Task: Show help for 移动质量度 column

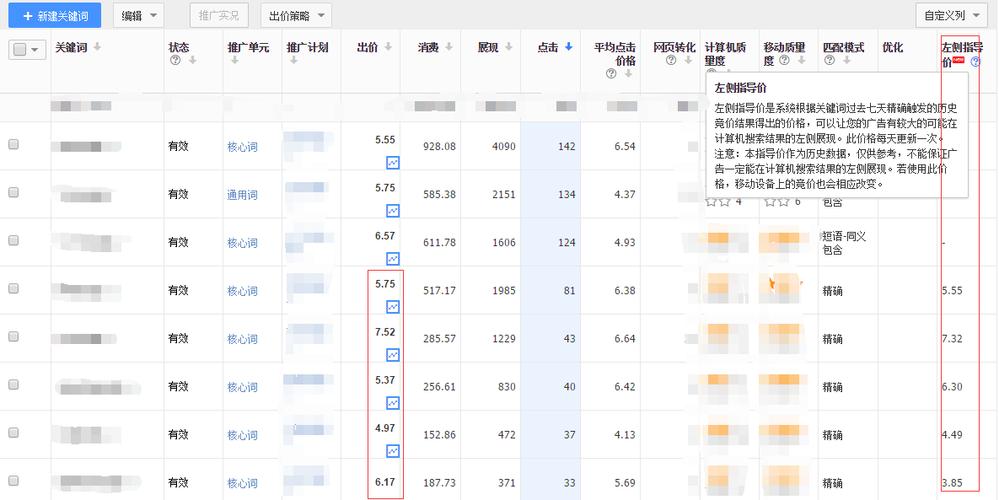Action: coord(784,61)
